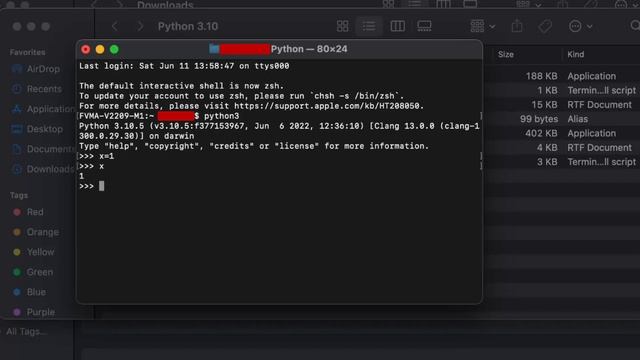Zoom the Terminal window with green button
The width and height of the screenshot is (640, 360).
114,49
